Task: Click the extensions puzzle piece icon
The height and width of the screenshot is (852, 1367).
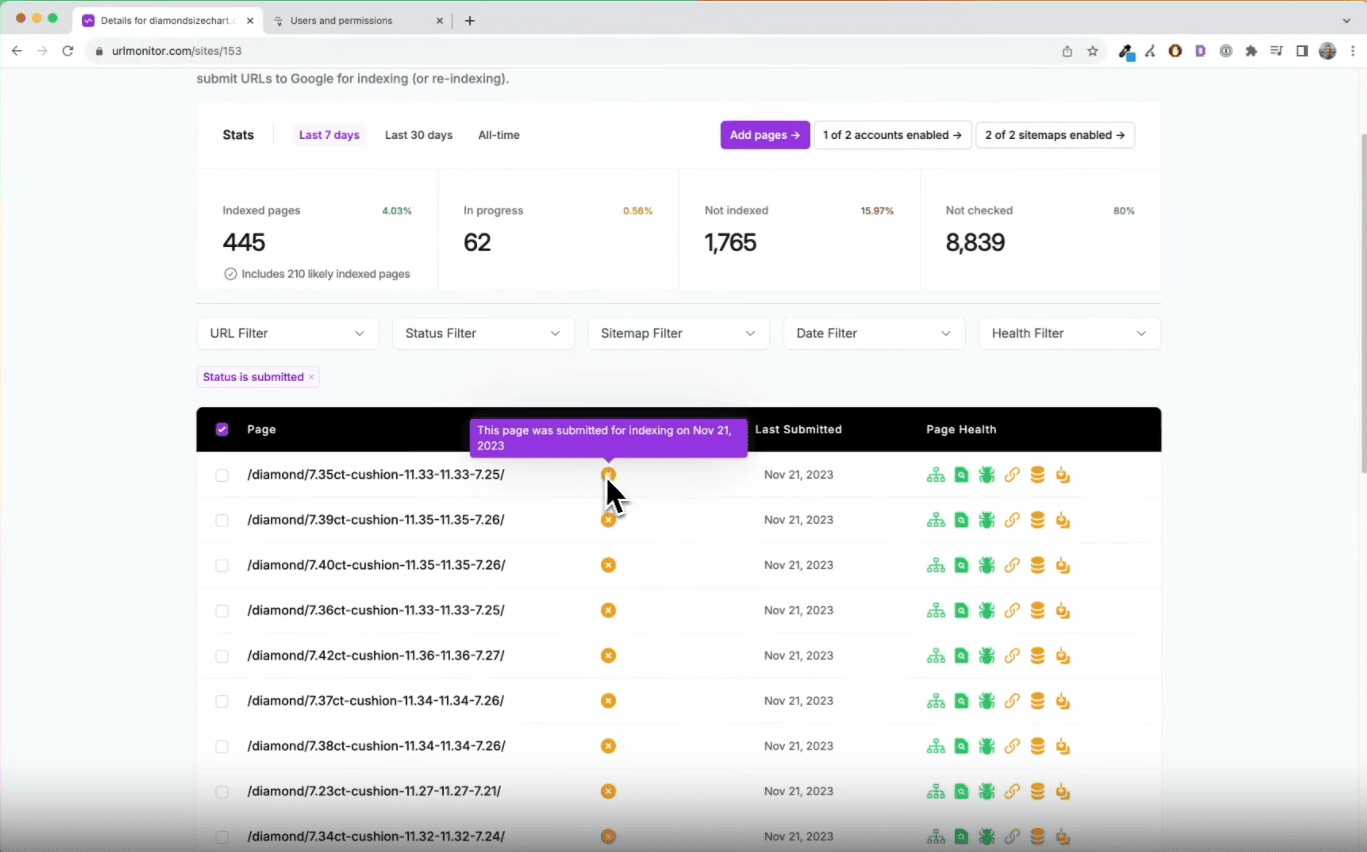Action: tap(1251, 51)
